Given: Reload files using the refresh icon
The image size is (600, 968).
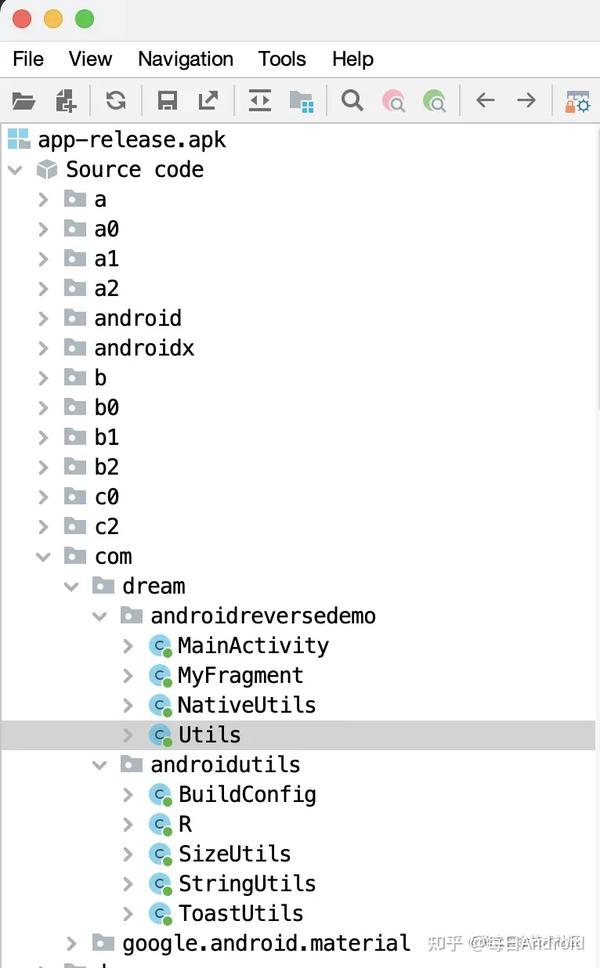Looking at the screenshot, I should tap(116, 100).
